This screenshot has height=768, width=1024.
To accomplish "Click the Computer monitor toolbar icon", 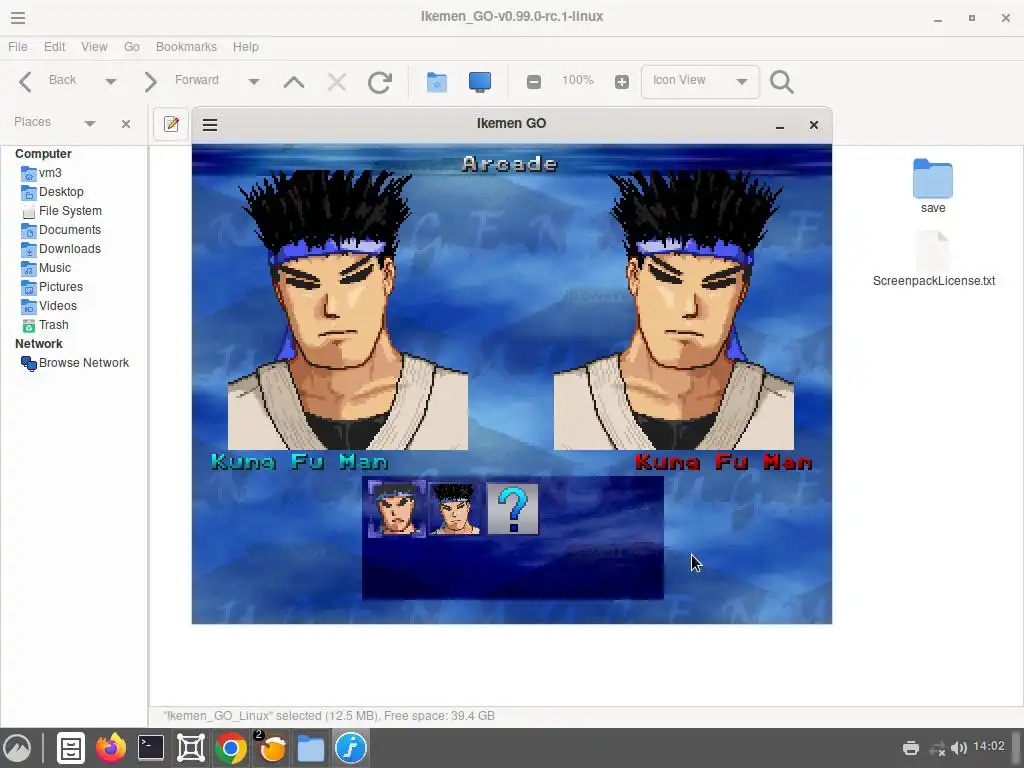I will (x=480, y=82).
